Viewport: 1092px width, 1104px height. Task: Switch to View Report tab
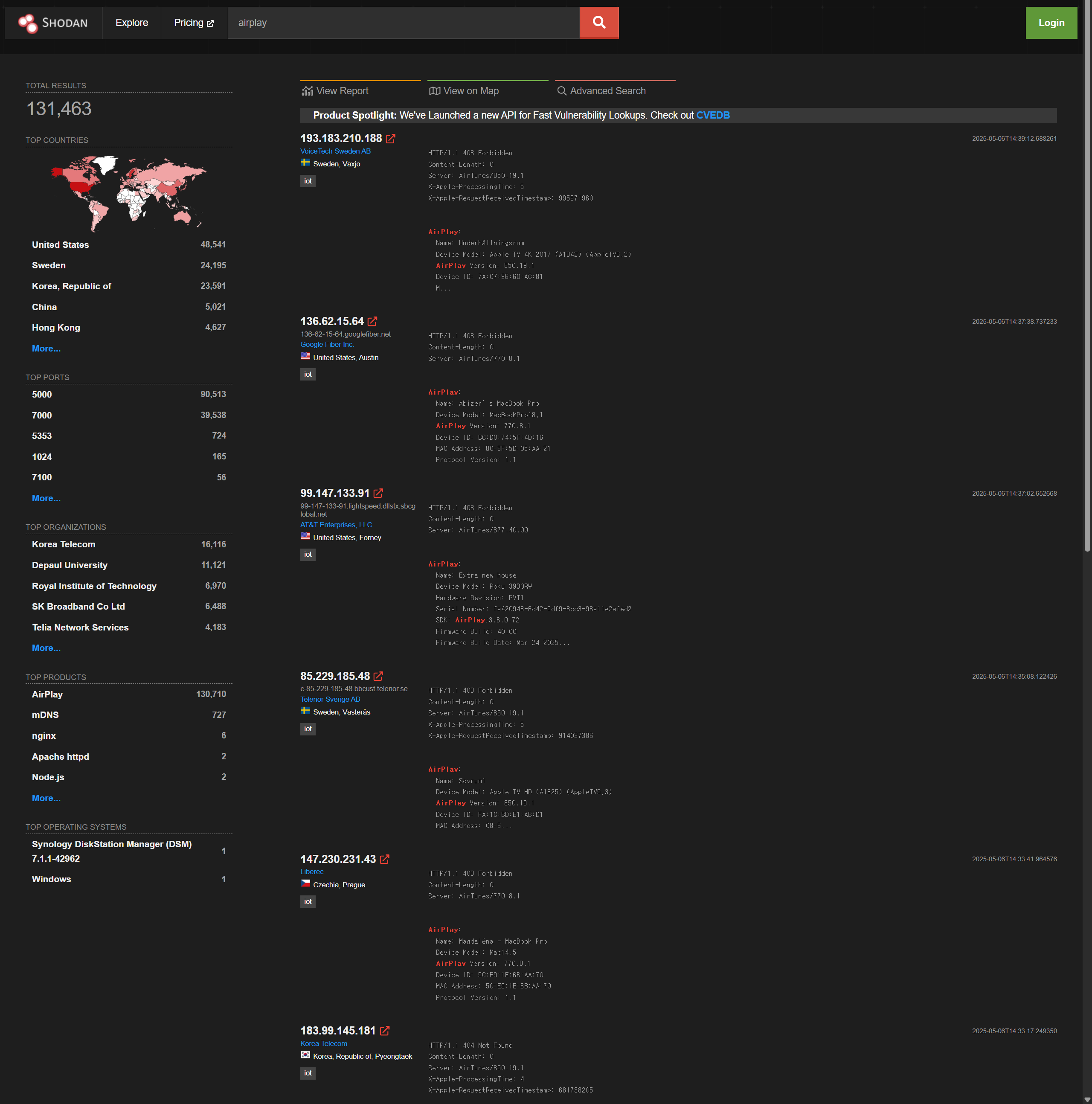point(360,90)
